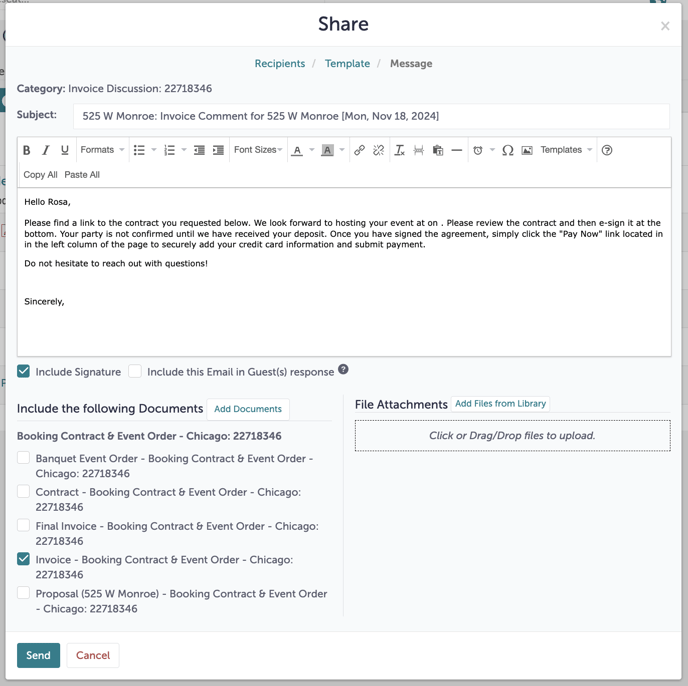
Task: Check the Final Invoice document checkbox
Action: click(24, 526)
